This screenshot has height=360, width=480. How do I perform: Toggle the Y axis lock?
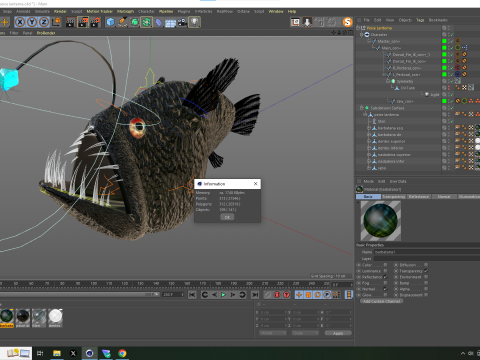32,22
